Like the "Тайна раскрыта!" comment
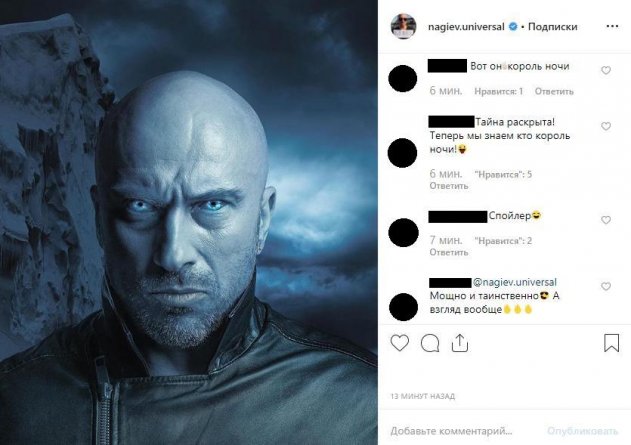This screenshot has width=631, height=445. click(x=606, y=127)
